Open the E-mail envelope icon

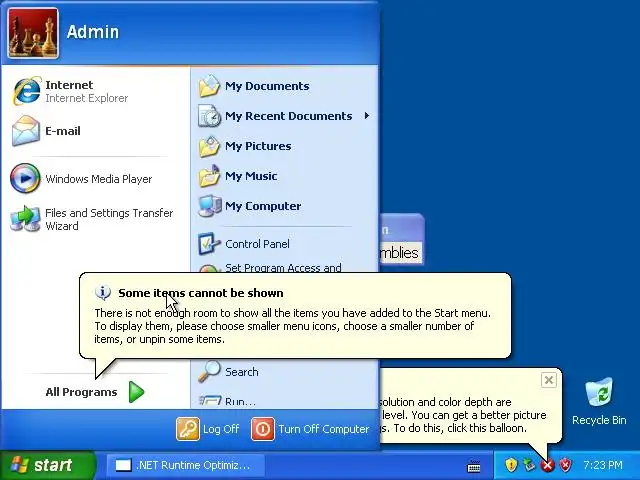26,131
